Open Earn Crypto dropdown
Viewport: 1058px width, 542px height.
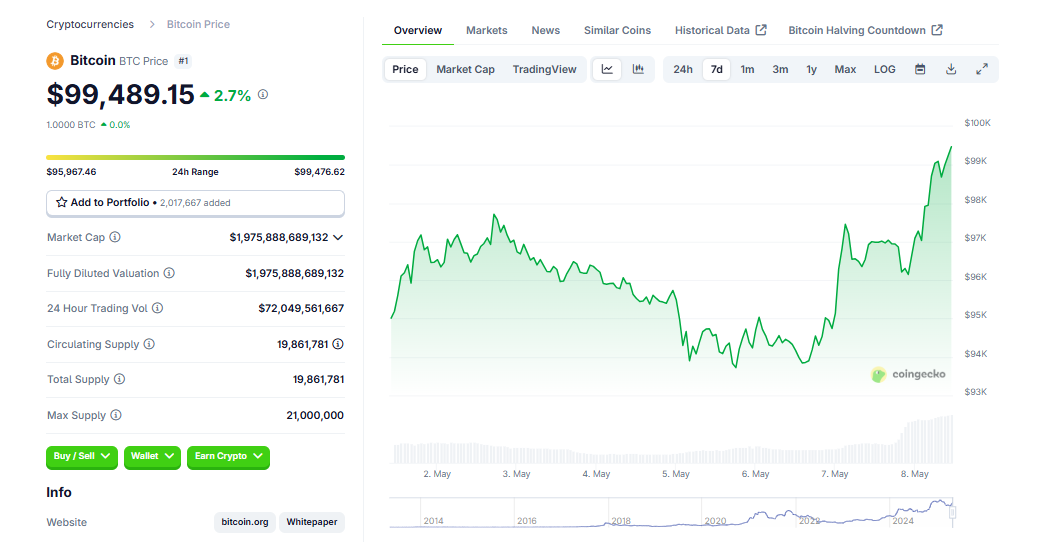pyautogui.click(x=228, y=456)
